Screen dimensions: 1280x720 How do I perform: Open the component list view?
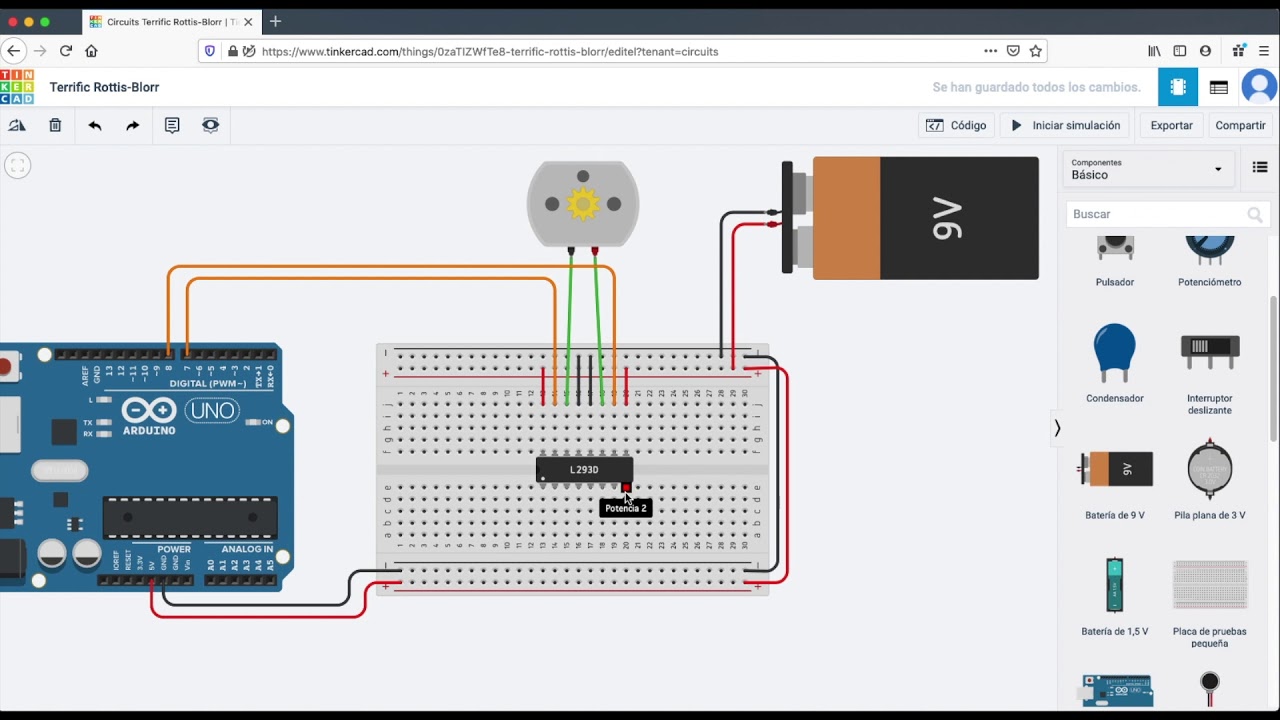(1218, 87)
